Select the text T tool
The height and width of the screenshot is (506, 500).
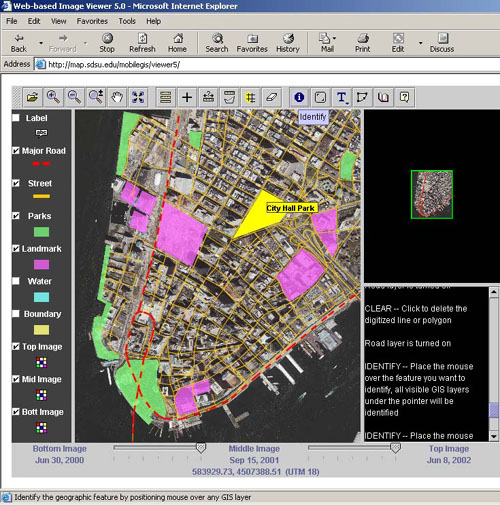341,97
